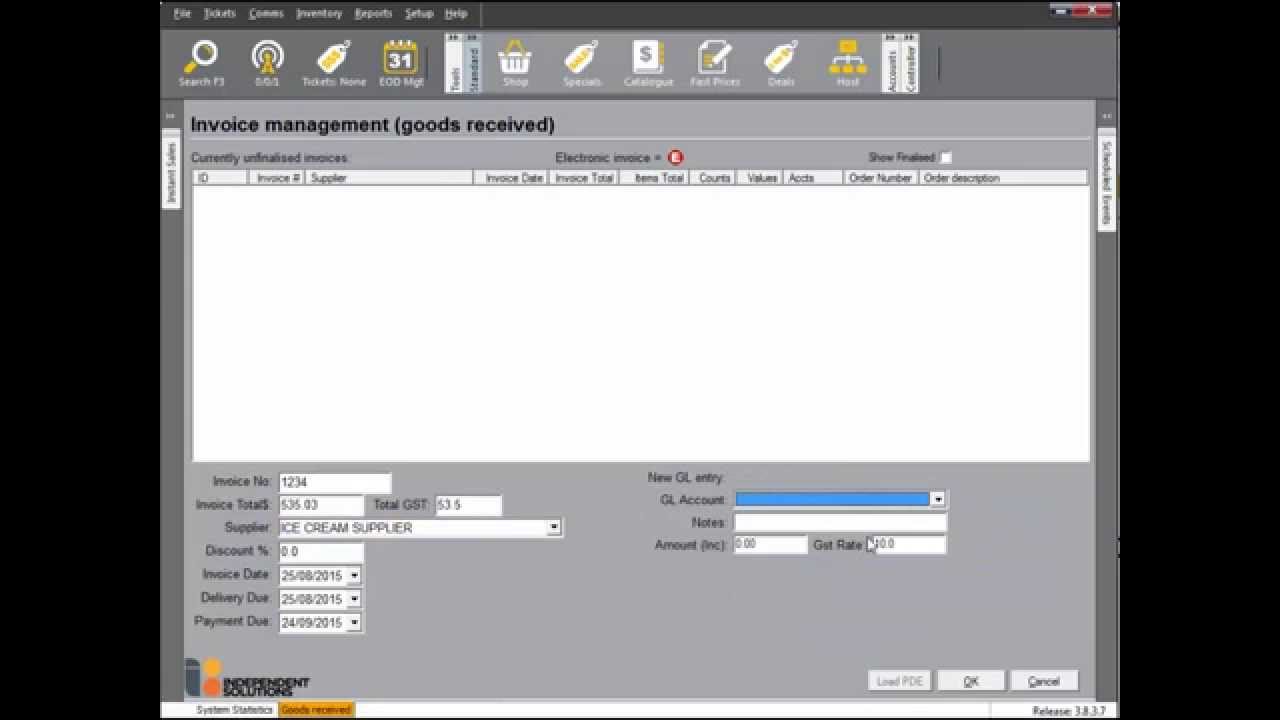Select the System Statistics status tab

tap(234, 710)
